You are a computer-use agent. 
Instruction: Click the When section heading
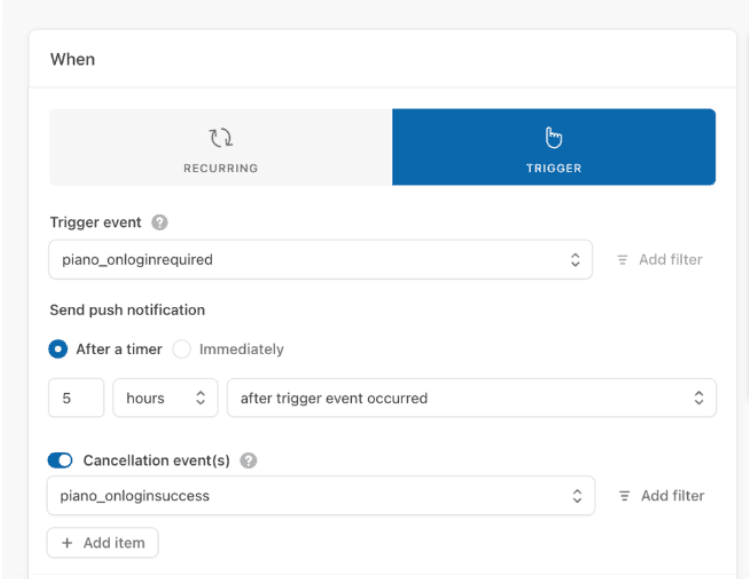tap(73, 59)
